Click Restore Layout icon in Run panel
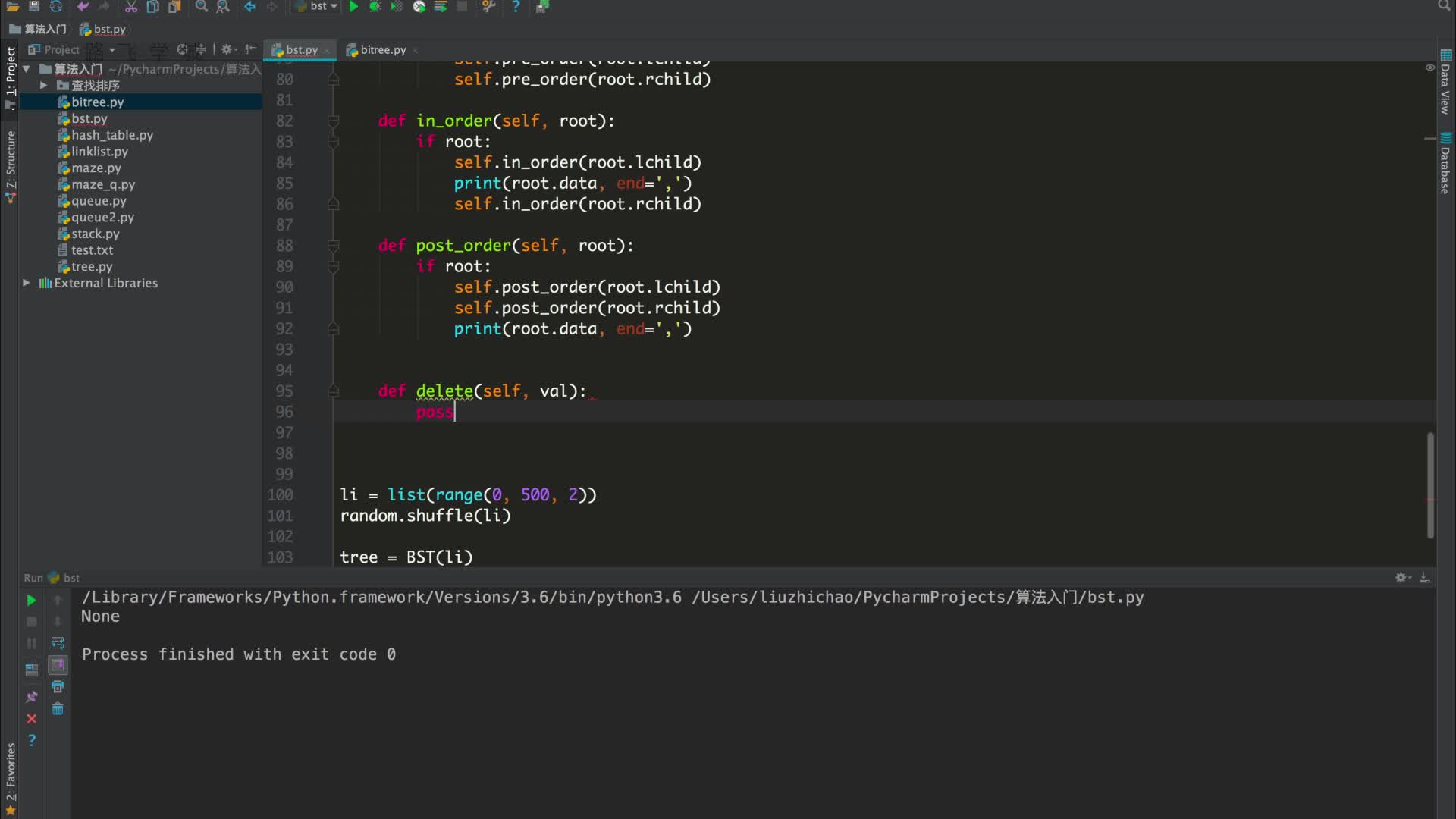The image size is (1456, 819). 31,670
